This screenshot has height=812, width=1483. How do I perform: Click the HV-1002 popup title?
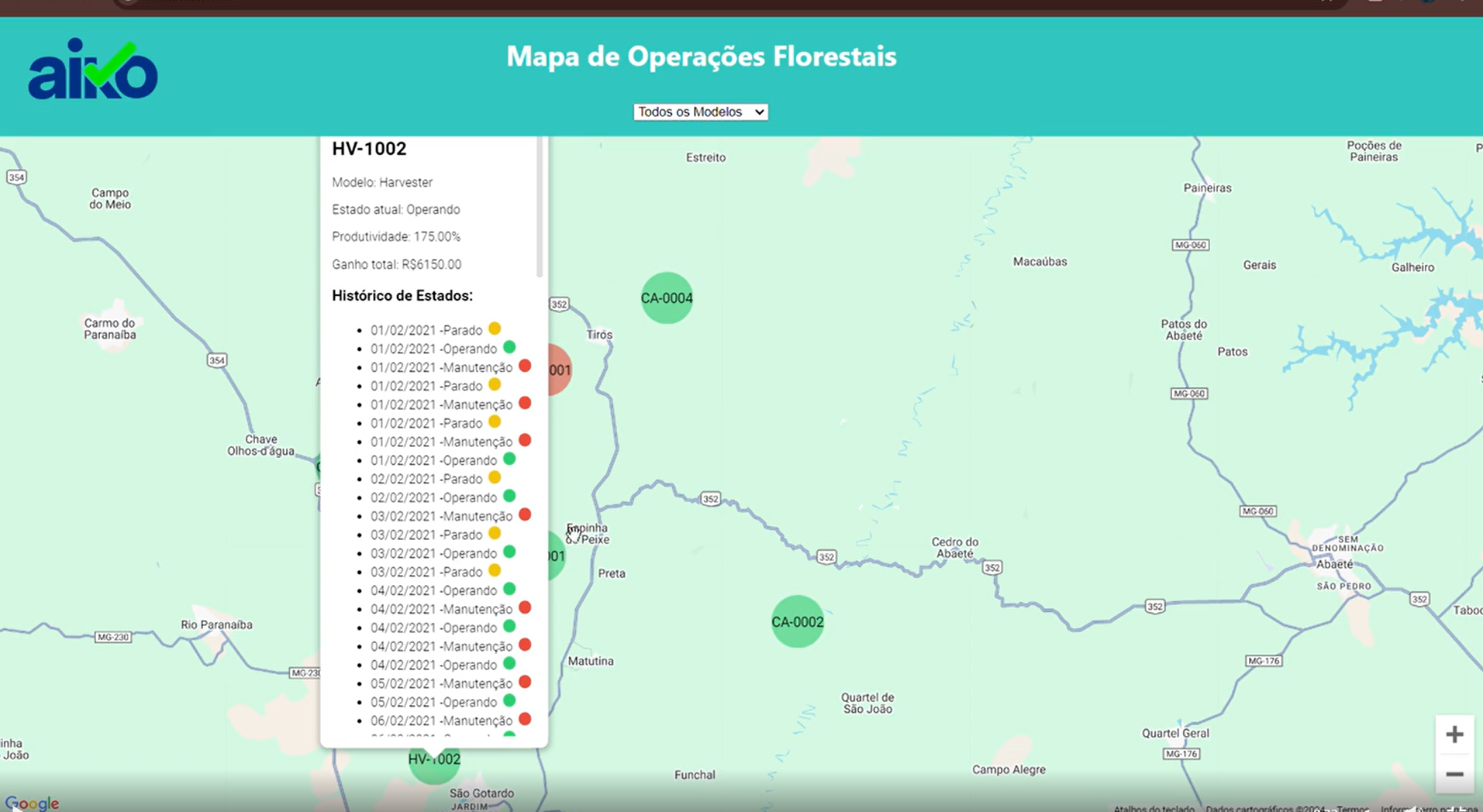click(x=369, y=149)
